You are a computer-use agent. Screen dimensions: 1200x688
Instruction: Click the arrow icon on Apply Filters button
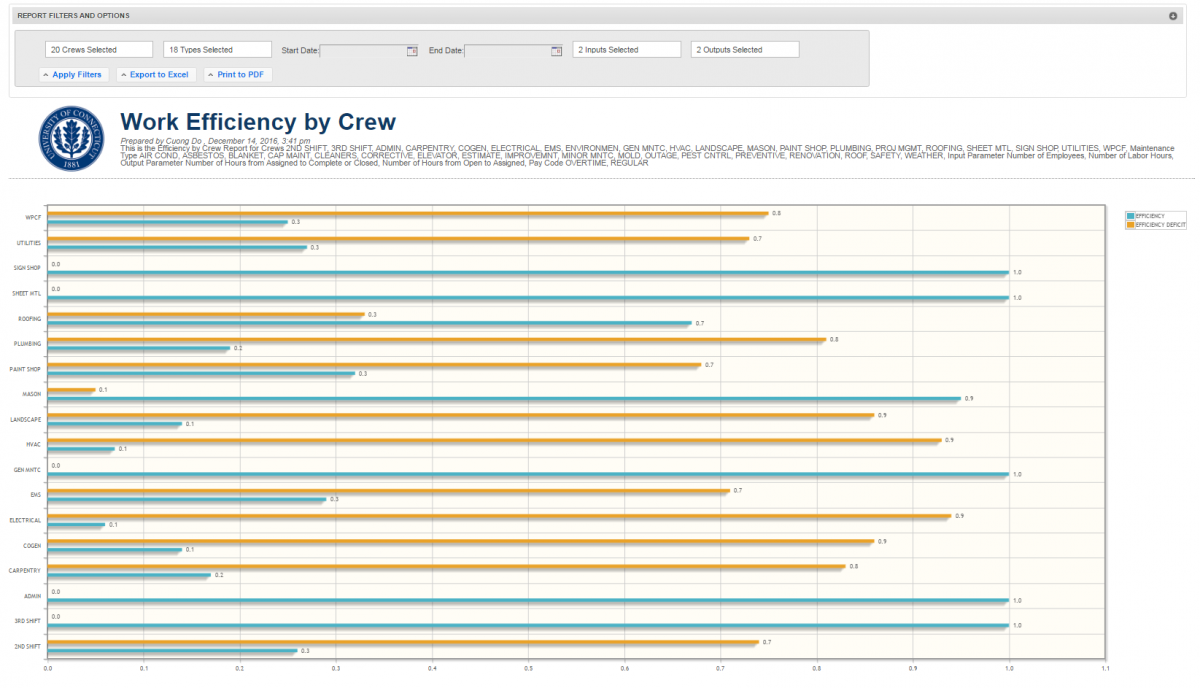(x=47, y=74)
